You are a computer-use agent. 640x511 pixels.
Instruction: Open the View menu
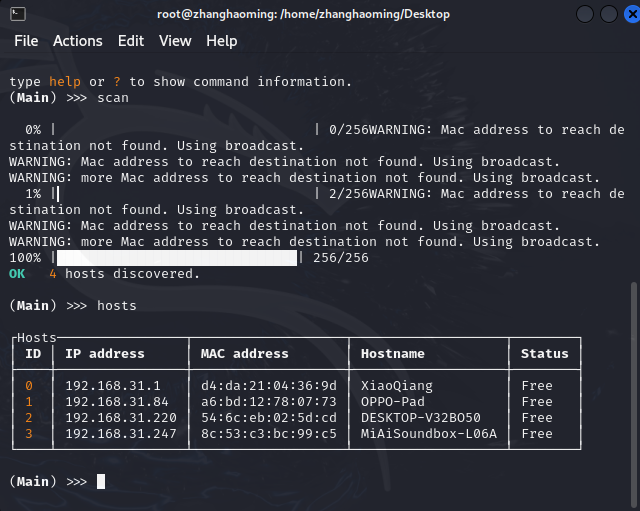[x=175, y=41]
